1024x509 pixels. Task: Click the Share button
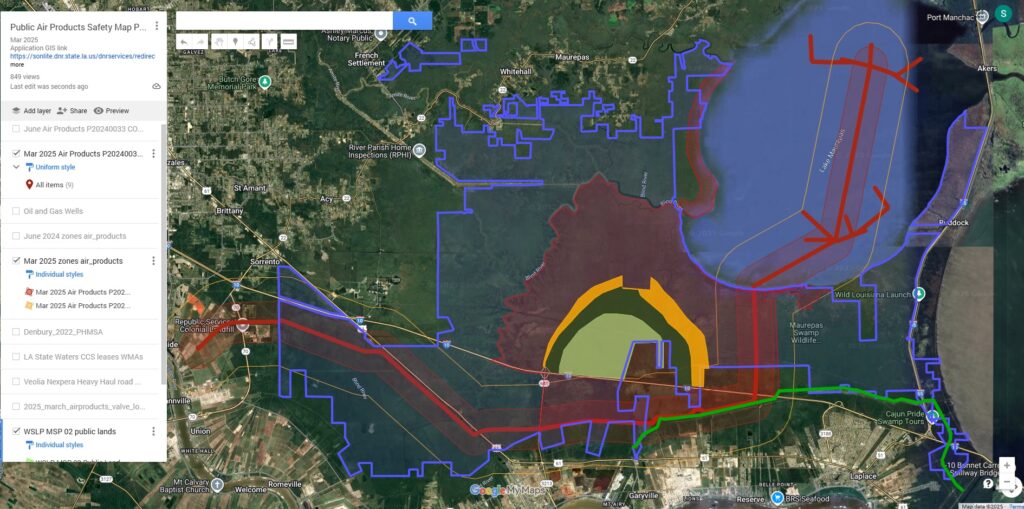click(72, 111)
